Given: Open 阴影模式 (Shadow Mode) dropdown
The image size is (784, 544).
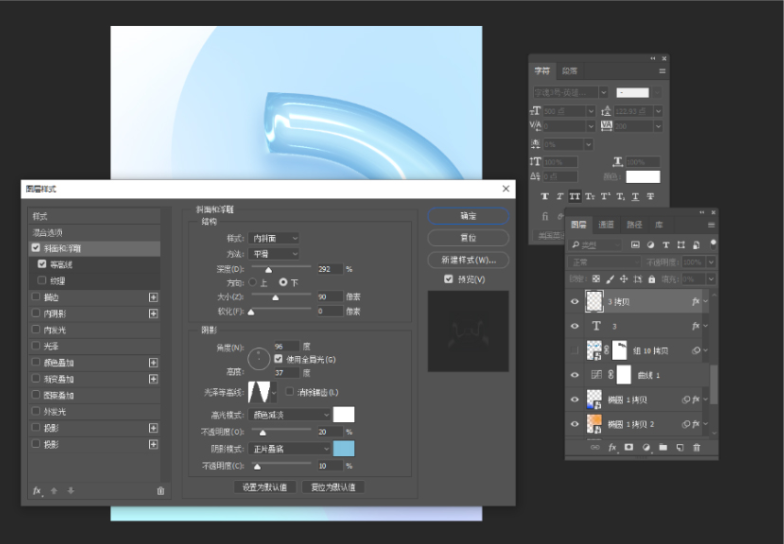Looking at the screenshot, I should point(290,449).
